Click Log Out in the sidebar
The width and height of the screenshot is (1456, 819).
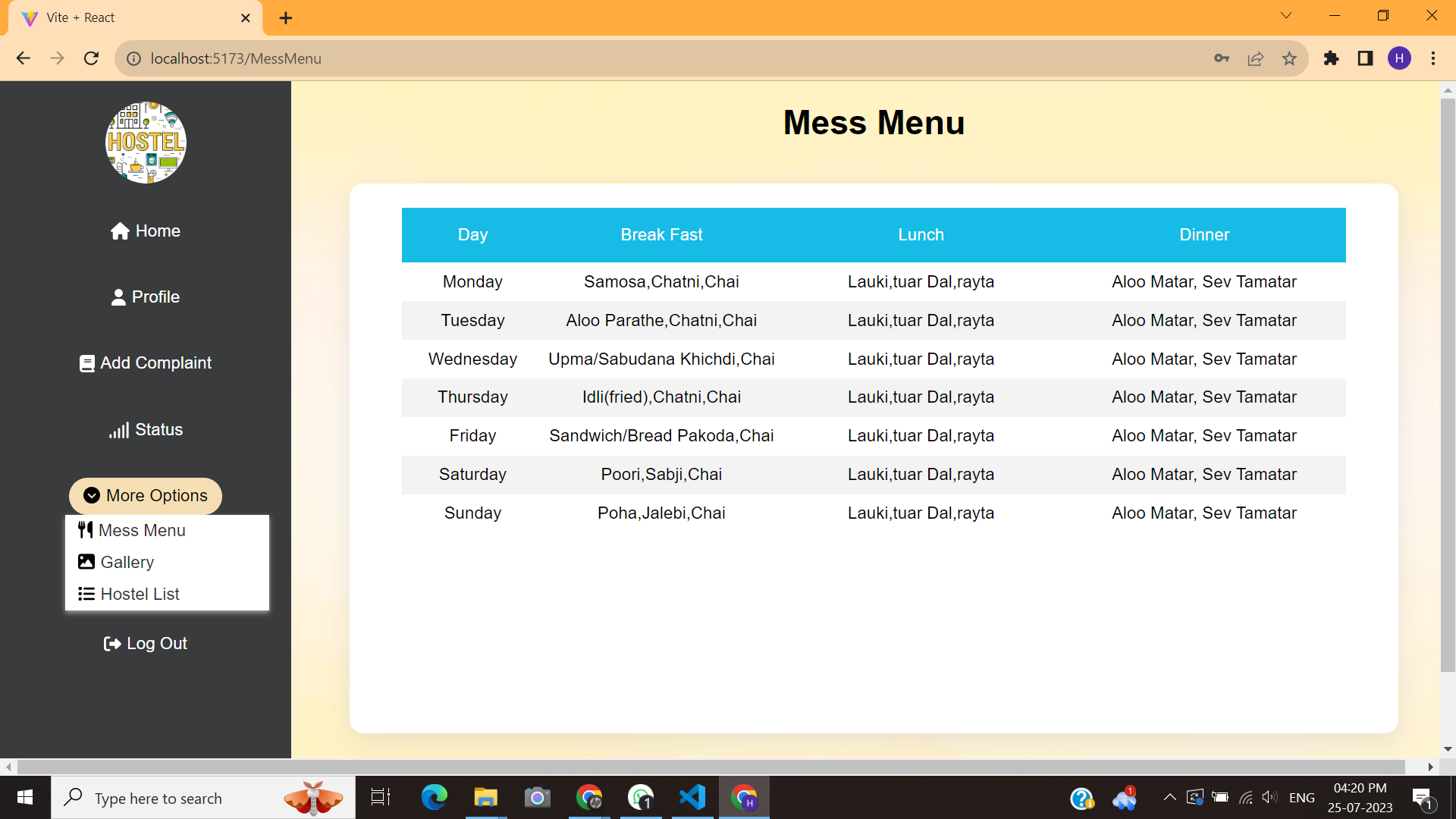click(144, 643)
